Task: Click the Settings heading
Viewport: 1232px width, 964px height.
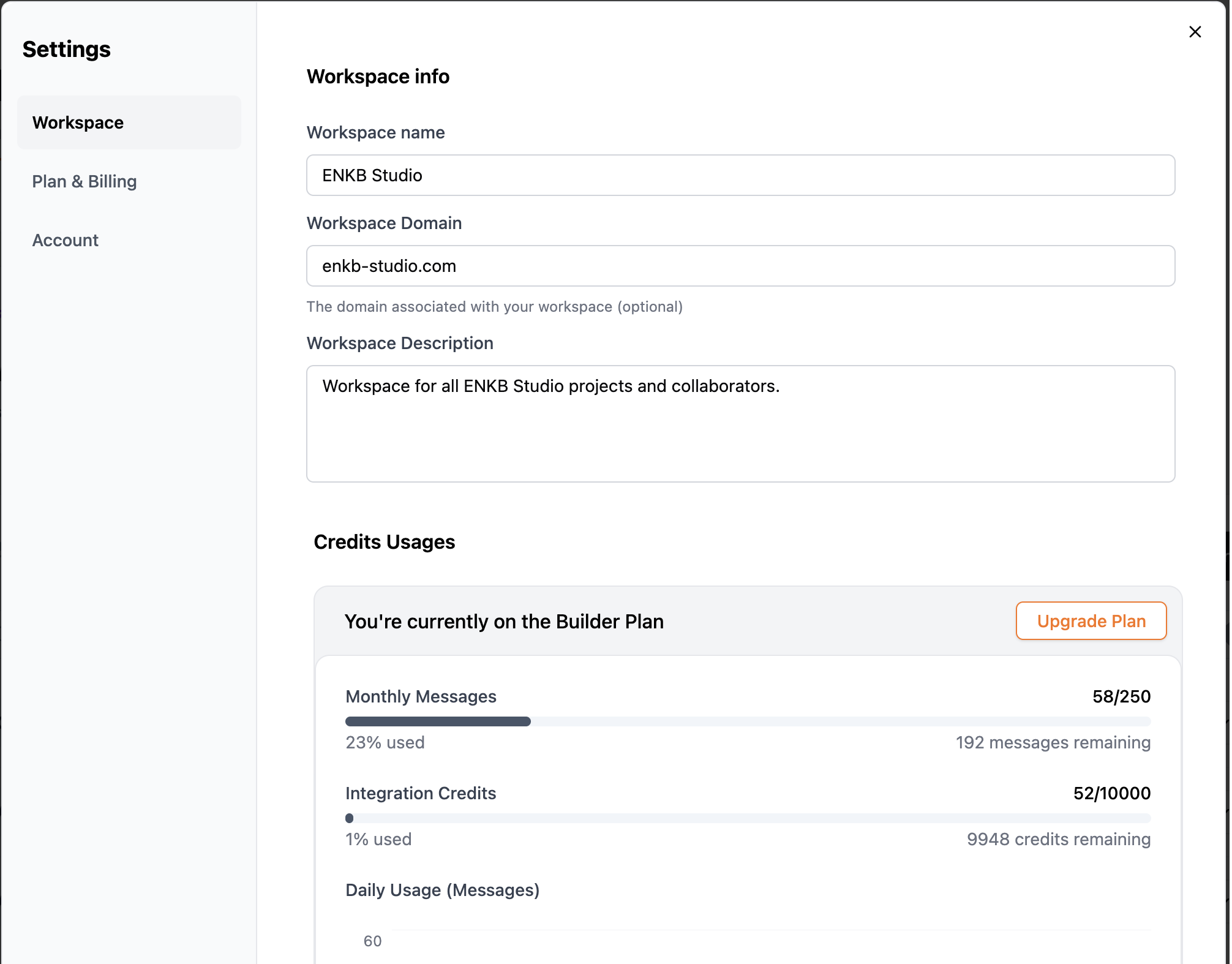Action: tap(67, 49)
